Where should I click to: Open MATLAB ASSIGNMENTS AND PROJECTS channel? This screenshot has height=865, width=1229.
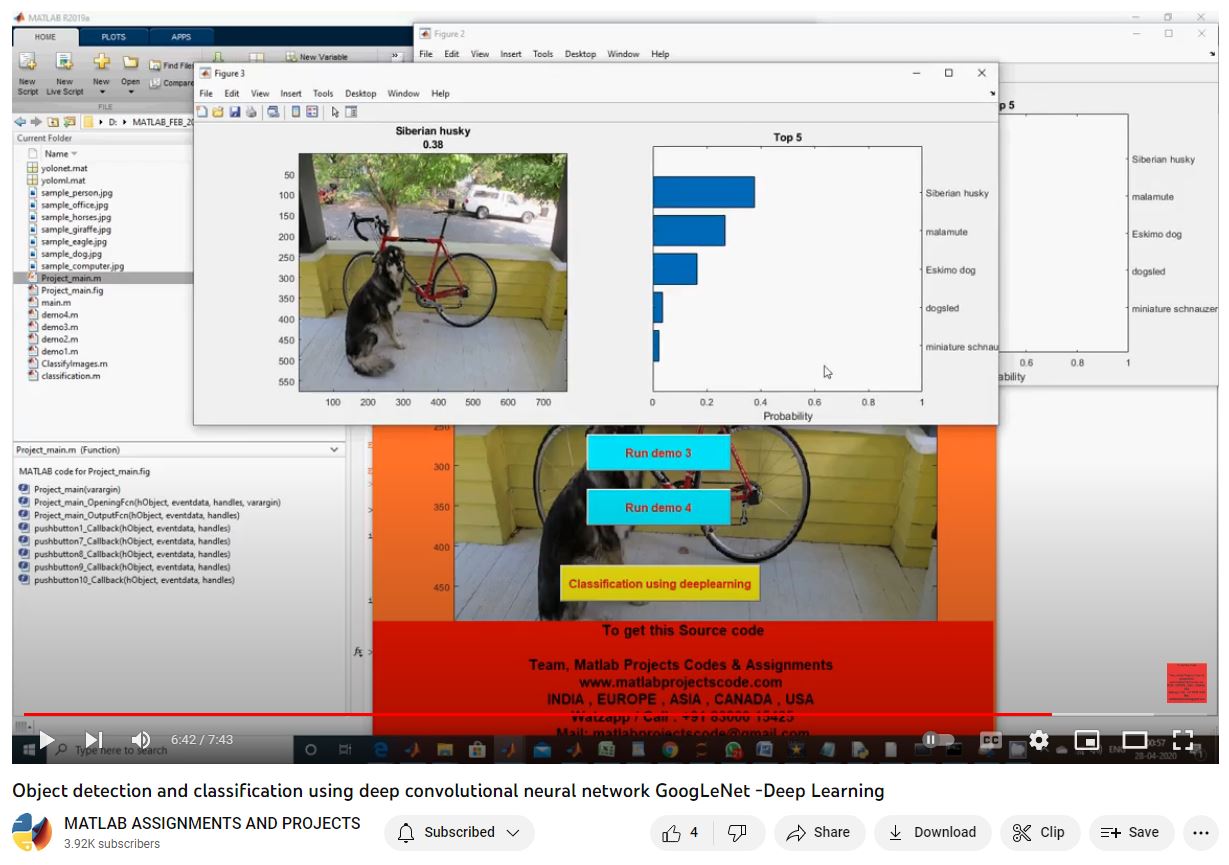(x=212, y=823)
